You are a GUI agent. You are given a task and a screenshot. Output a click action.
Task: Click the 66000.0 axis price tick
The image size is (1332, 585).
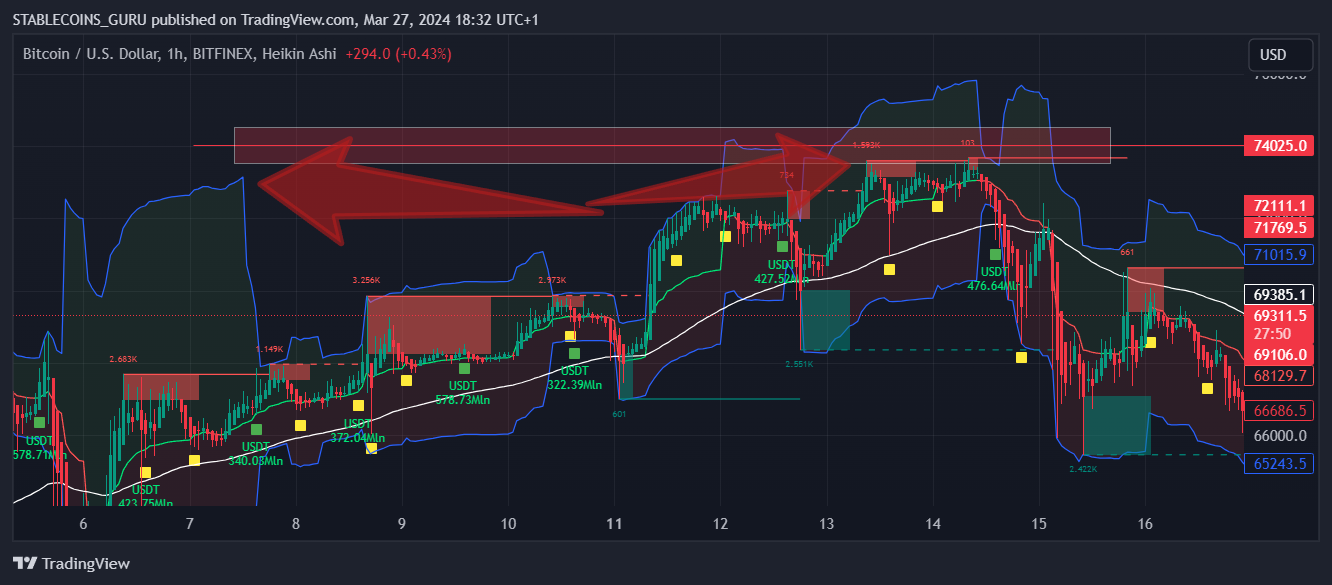(1280, 436)
